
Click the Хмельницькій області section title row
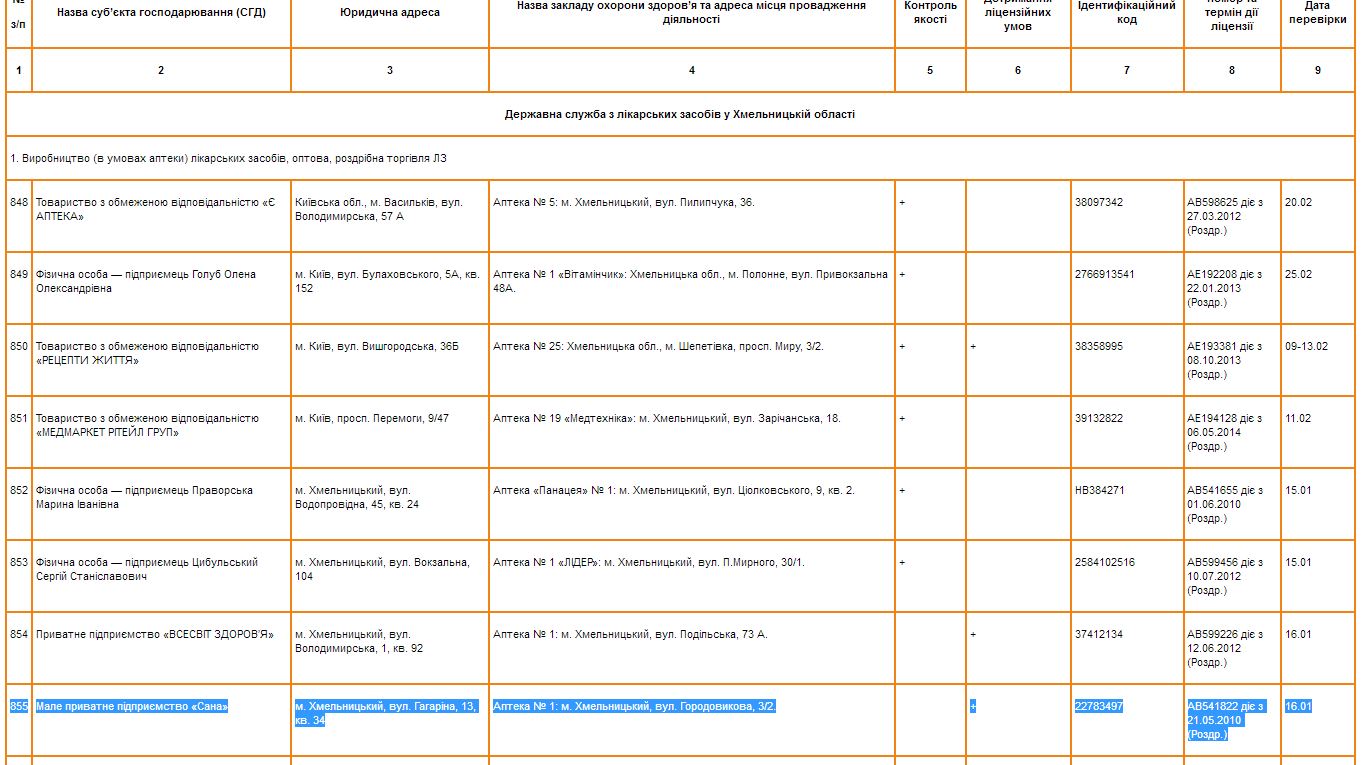[679, 114]
